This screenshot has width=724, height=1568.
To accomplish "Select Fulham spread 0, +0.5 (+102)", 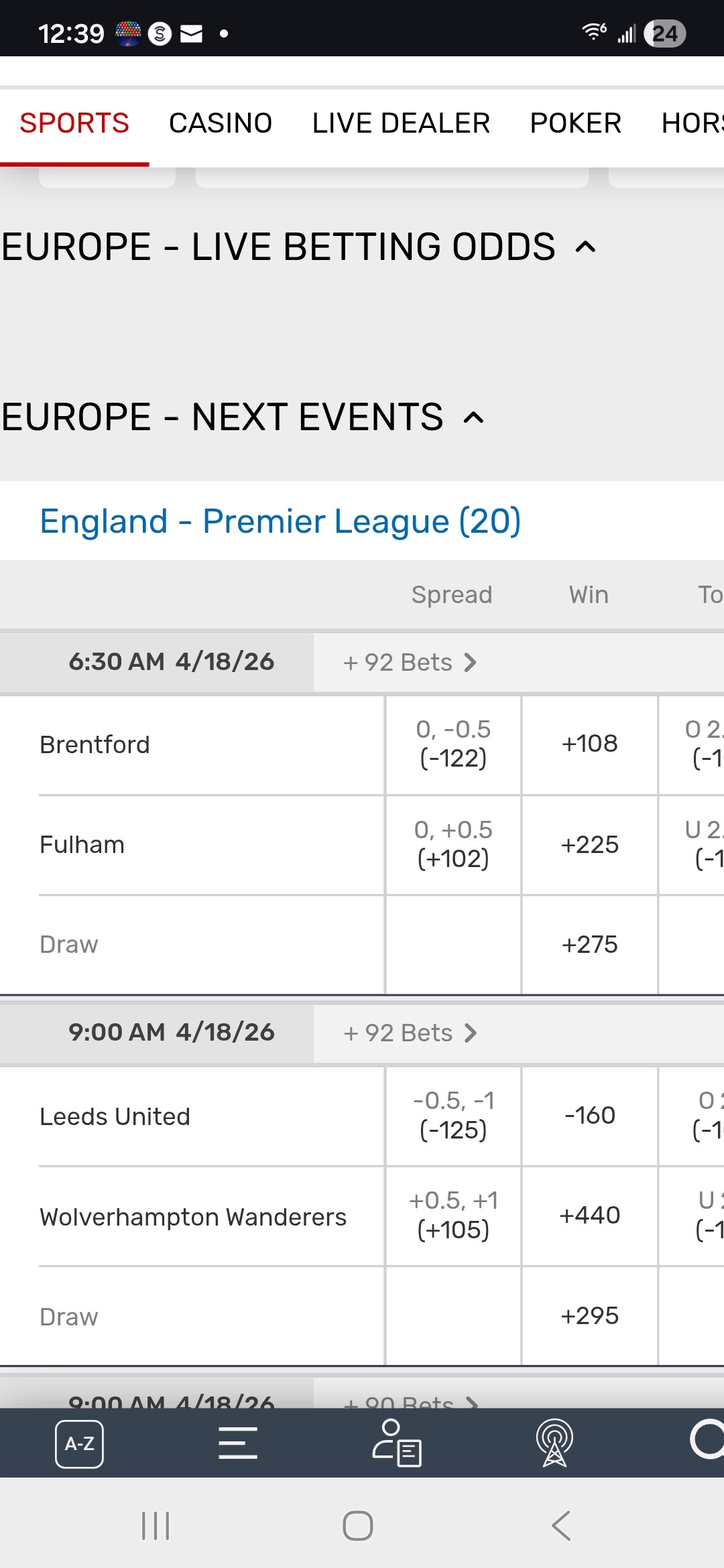I will [453, 844].
